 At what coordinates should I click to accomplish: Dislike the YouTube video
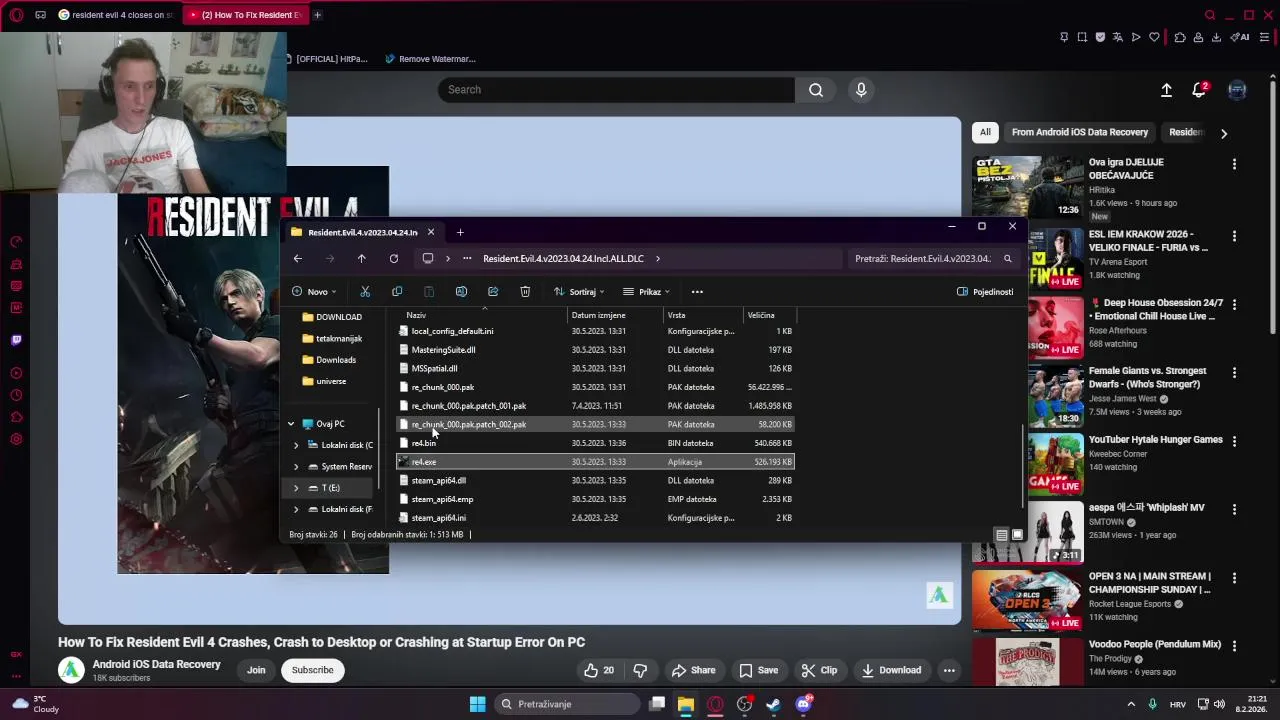pyautogui.click(x=640, y=670)
